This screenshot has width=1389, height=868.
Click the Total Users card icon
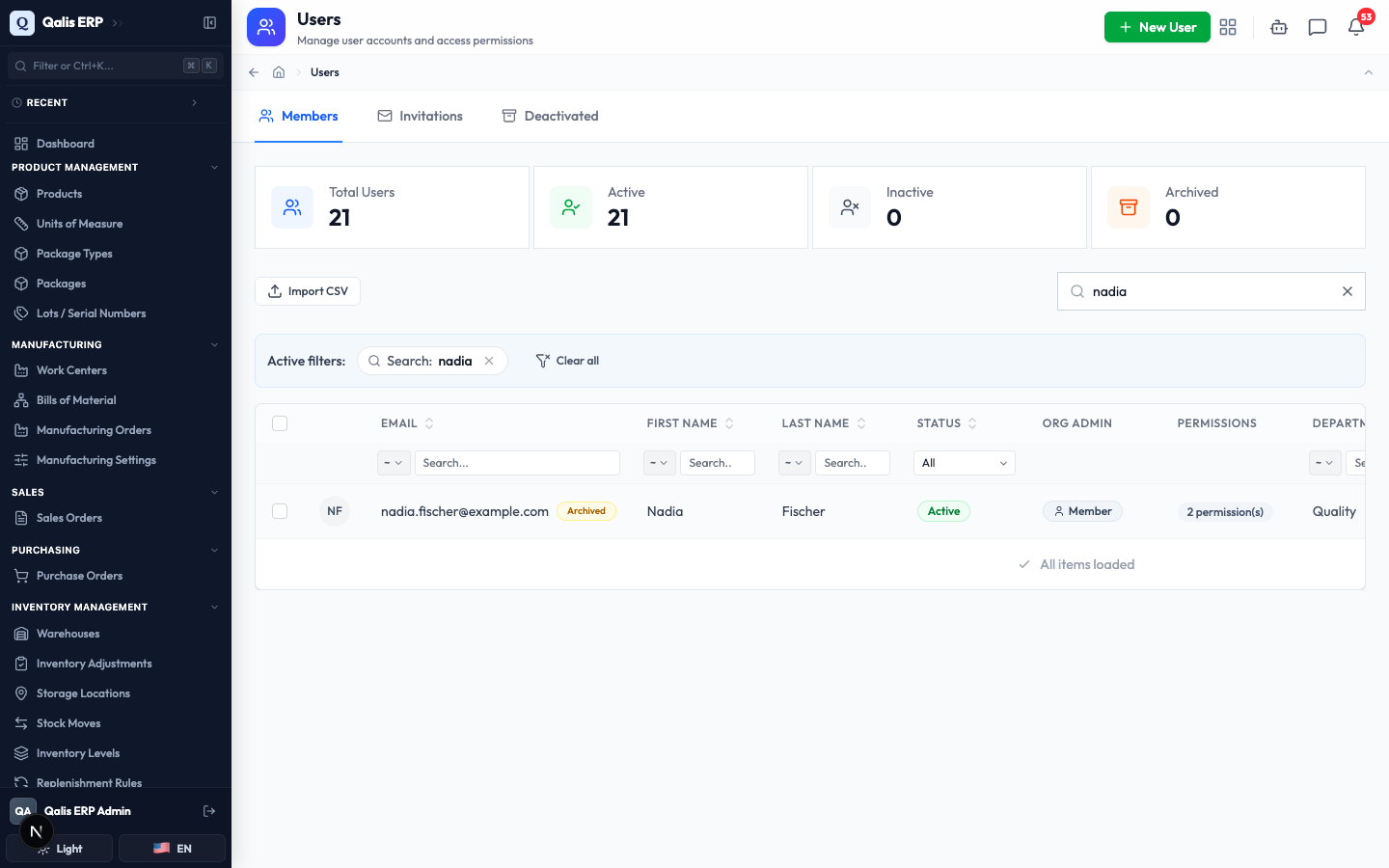[x=292, y=207]
